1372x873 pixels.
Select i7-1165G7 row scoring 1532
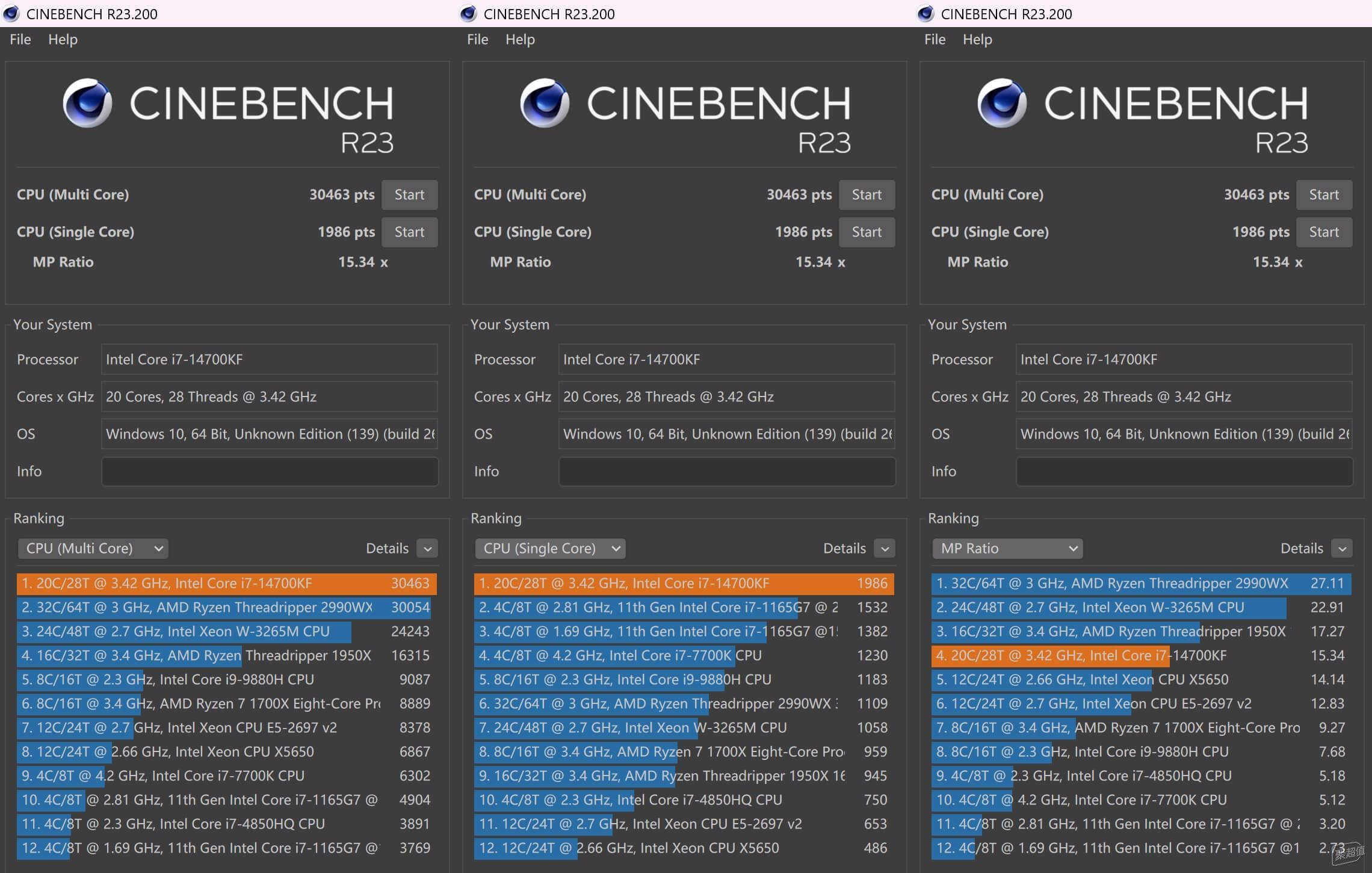[684, 607]
